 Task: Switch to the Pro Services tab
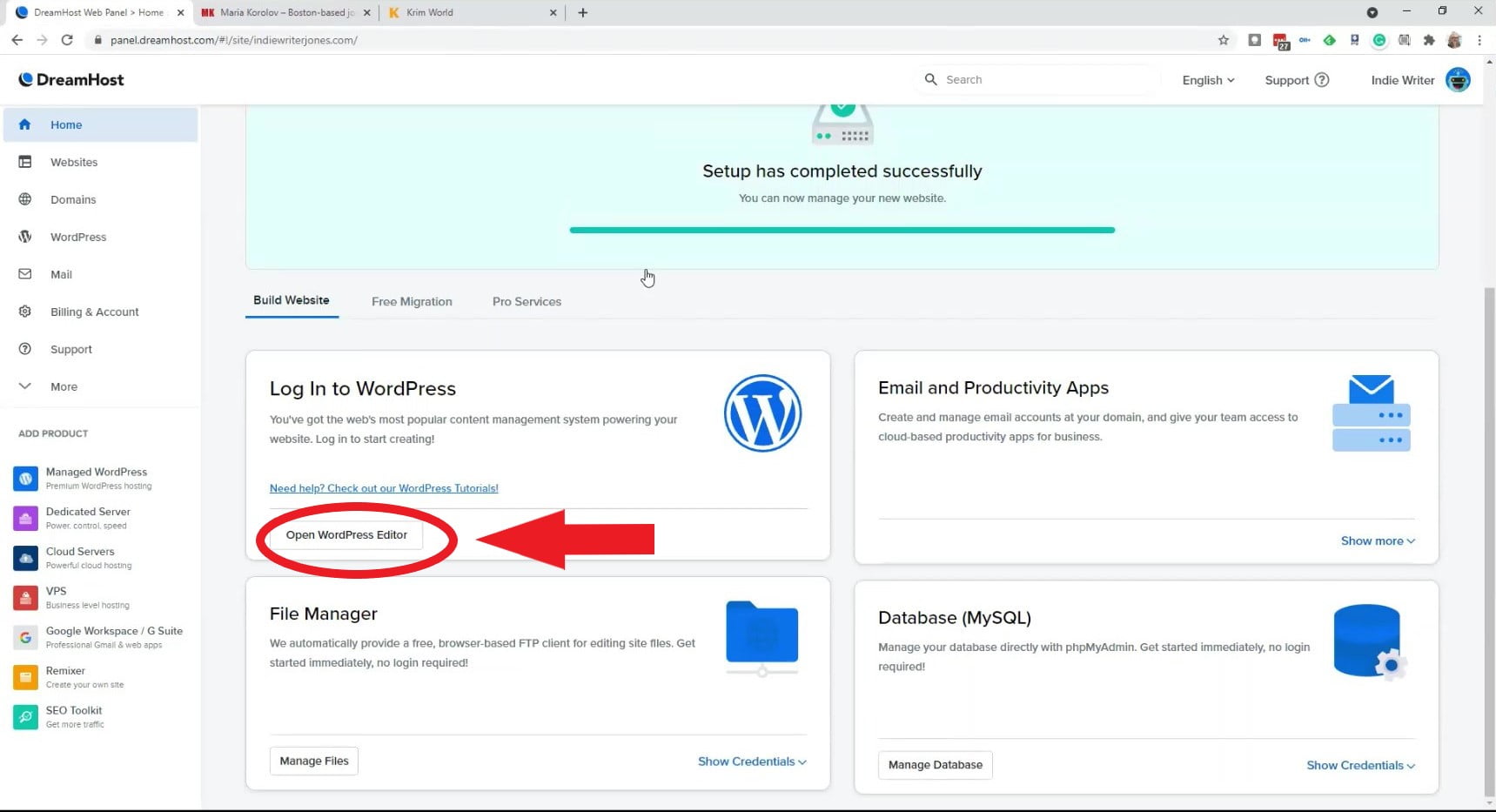tap(527, 302)
